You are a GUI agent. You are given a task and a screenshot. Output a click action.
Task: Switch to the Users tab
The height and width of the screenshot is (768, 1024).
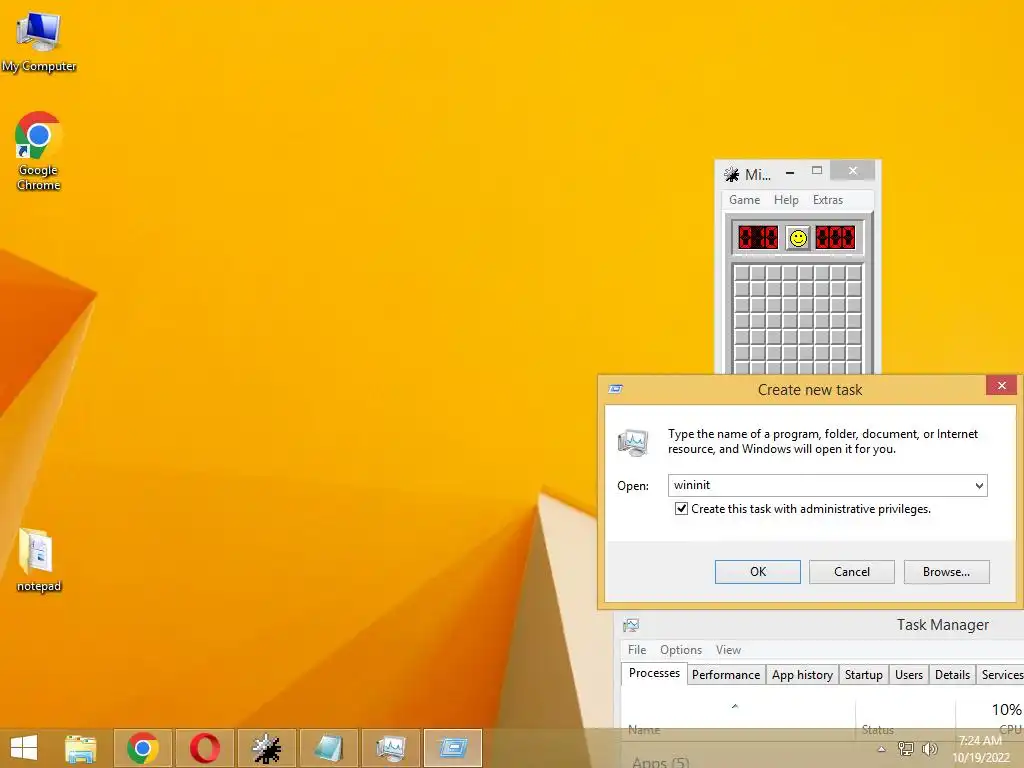coord(909,675)
